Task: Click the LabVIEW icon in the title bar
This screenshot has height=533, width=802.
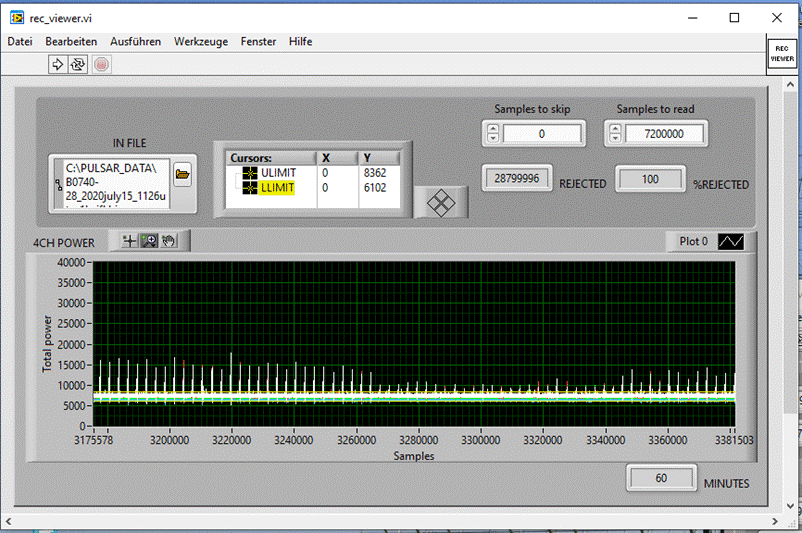Action: [x=17, y=18]
